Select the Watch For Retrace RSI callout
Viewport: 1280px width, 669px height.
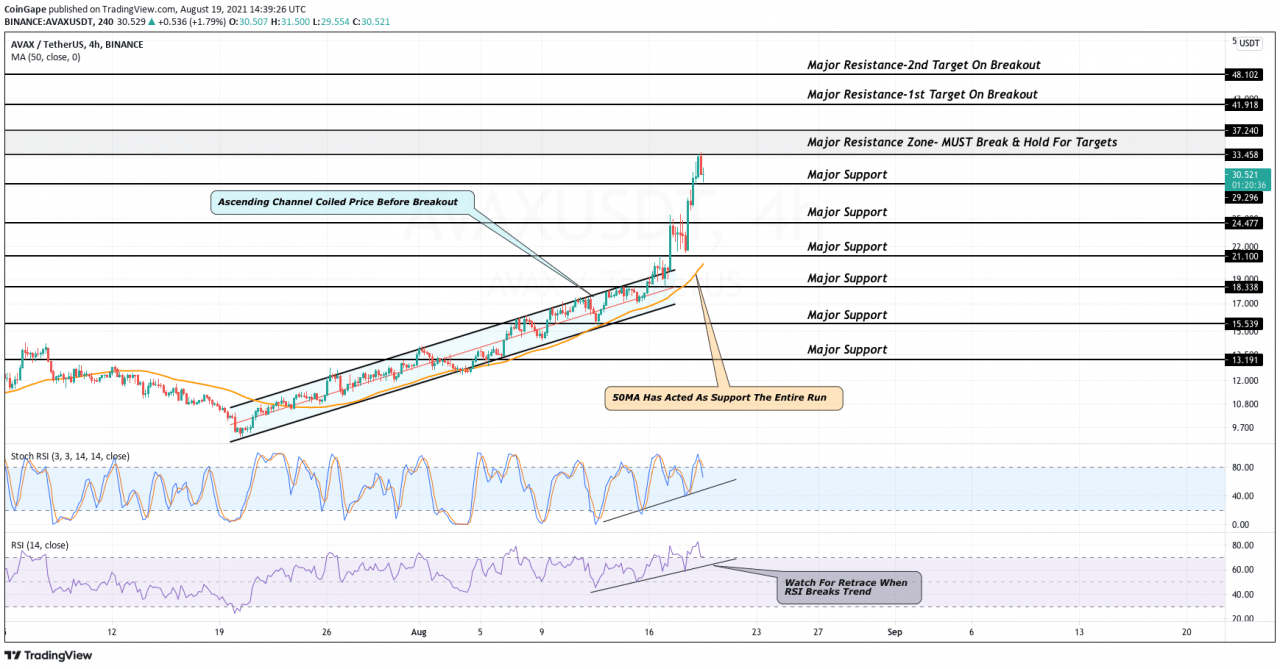pyautogui.click(x=848, y=587)
